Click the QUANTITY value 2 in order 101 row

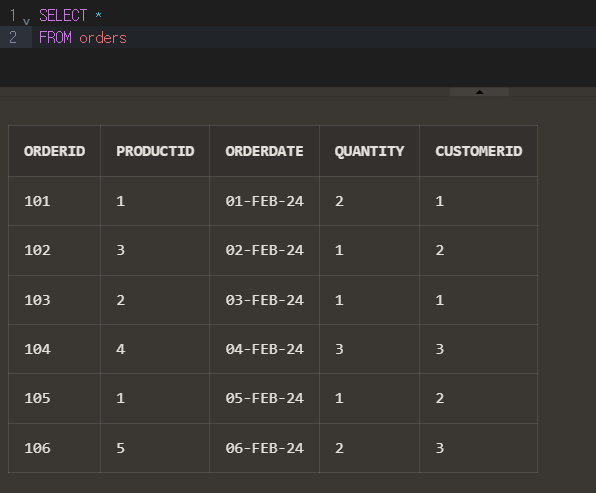click(x=339, y=201)
